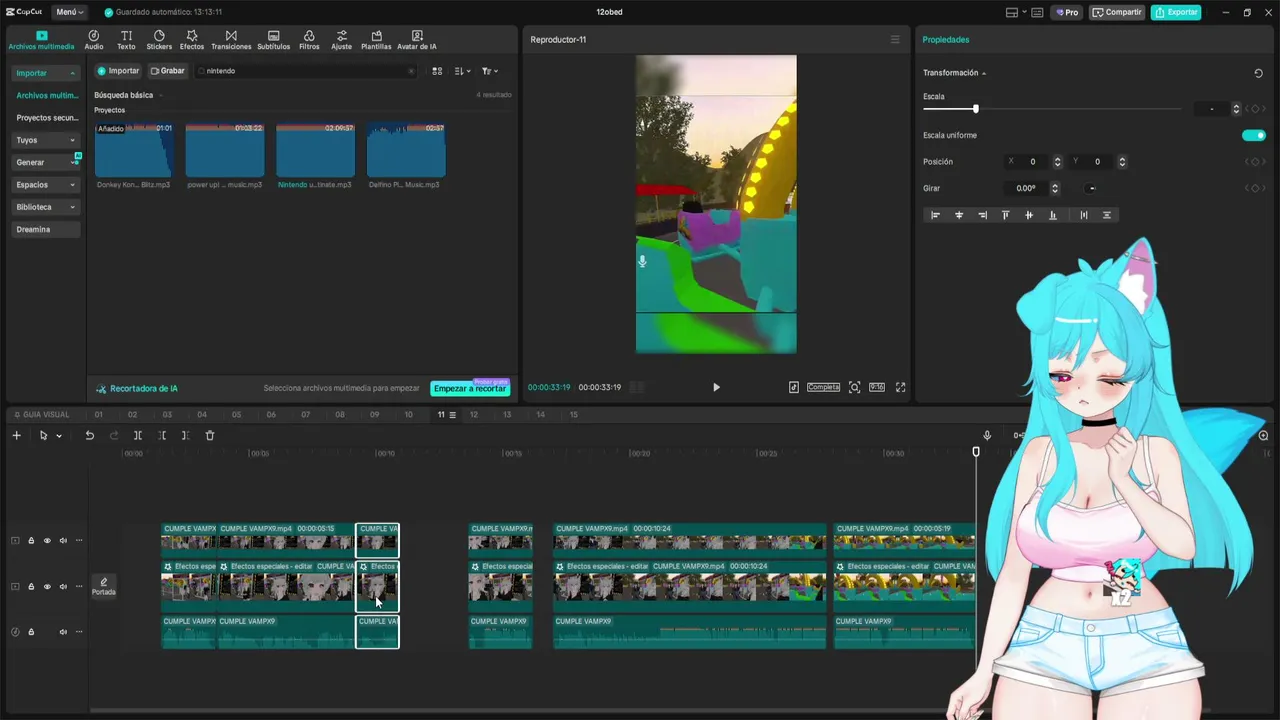The image size is (1280, 720).
Task: Lock the second video track
Action: [31, 587]
